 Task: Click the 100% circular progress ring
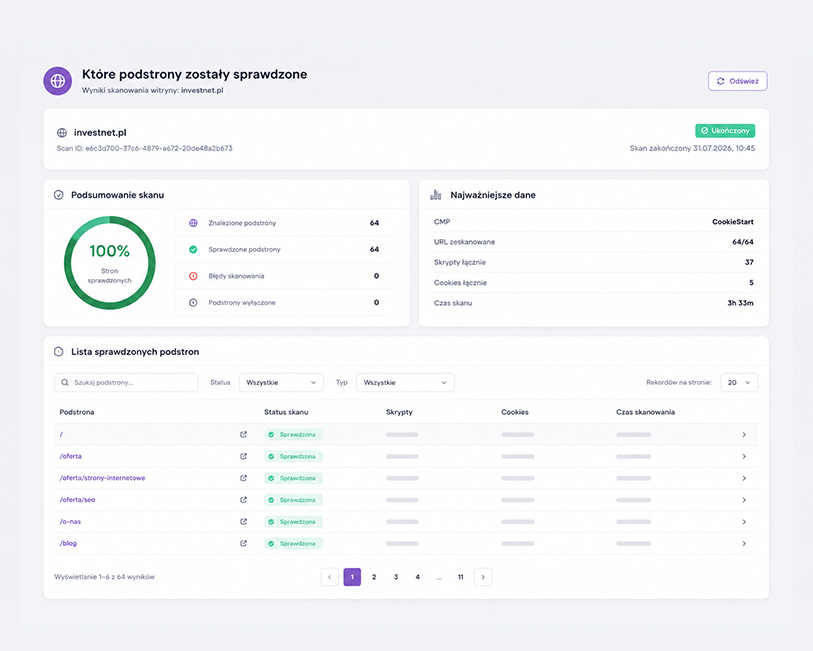109,263
